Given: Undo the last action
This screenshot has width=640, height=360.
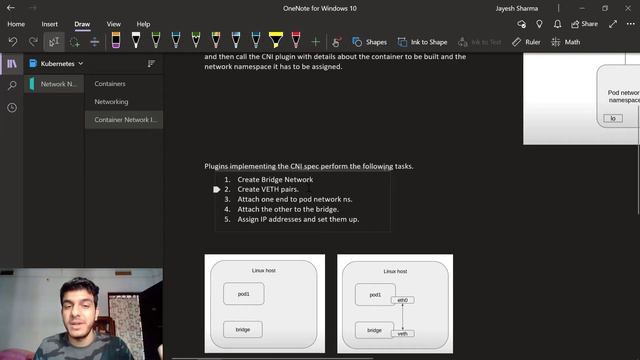Looking at the screenshot, I should (x=13, y=42).
